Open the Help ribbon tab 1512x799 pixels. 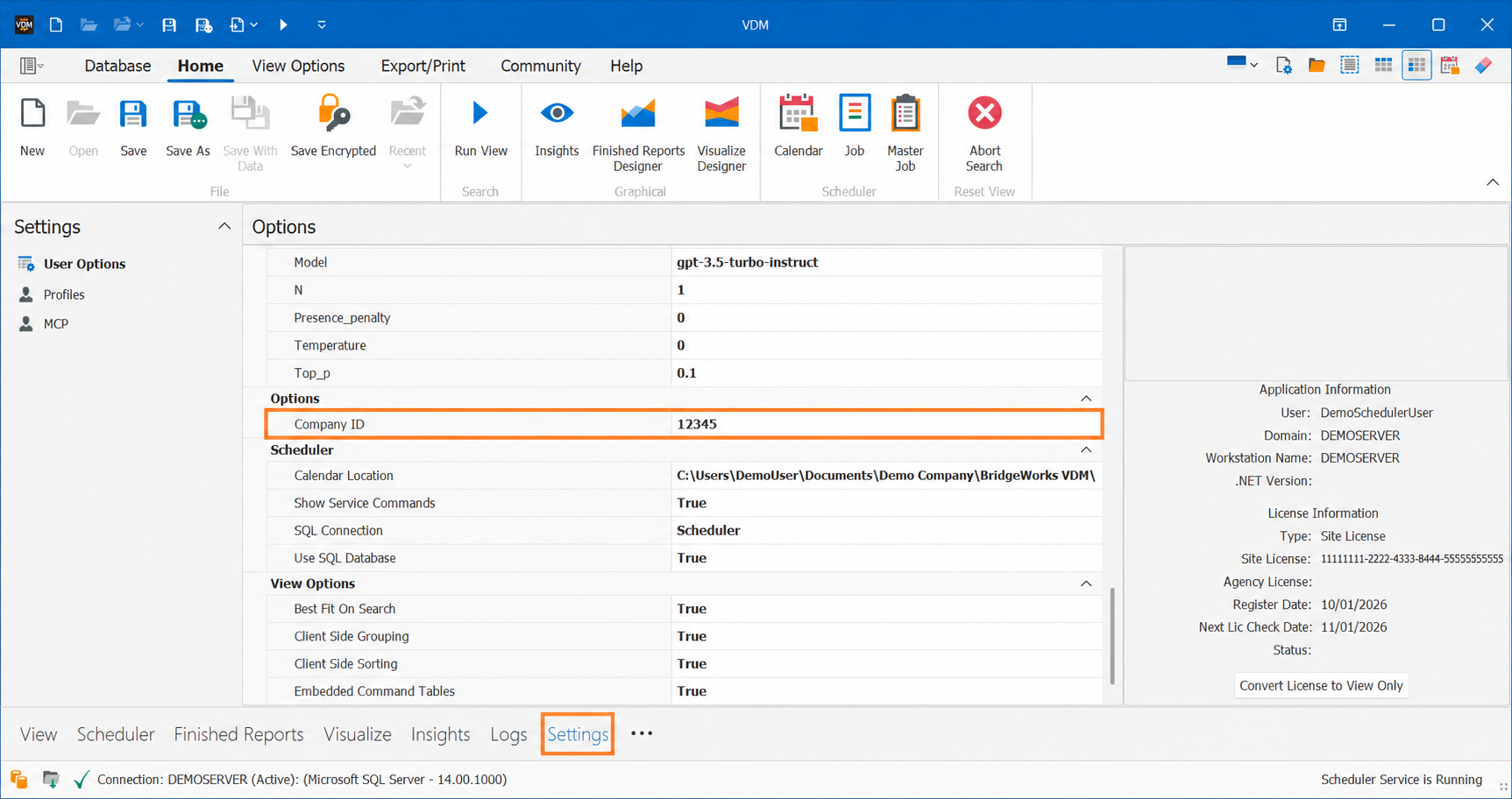[626, 66]
